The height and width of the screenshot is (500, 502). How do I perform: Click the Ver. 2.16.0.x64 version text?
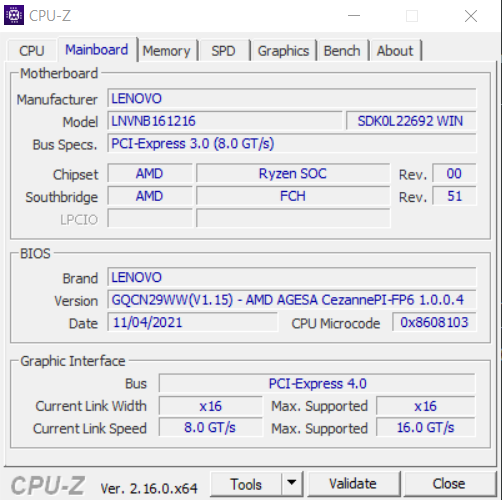(149, 489)
